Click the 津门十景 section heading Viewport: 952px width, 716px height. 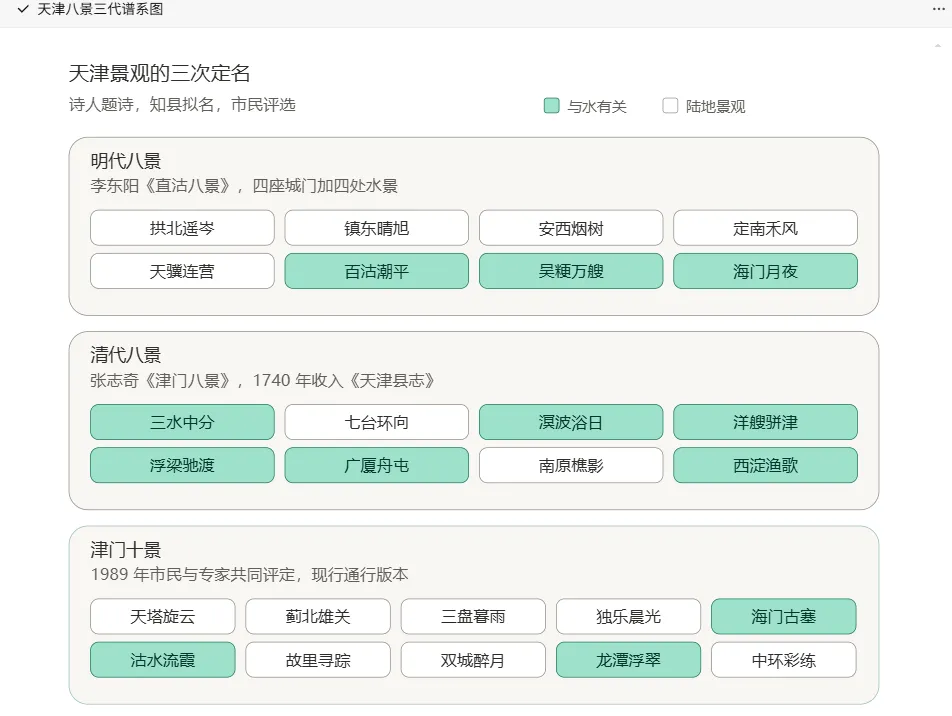126,550
